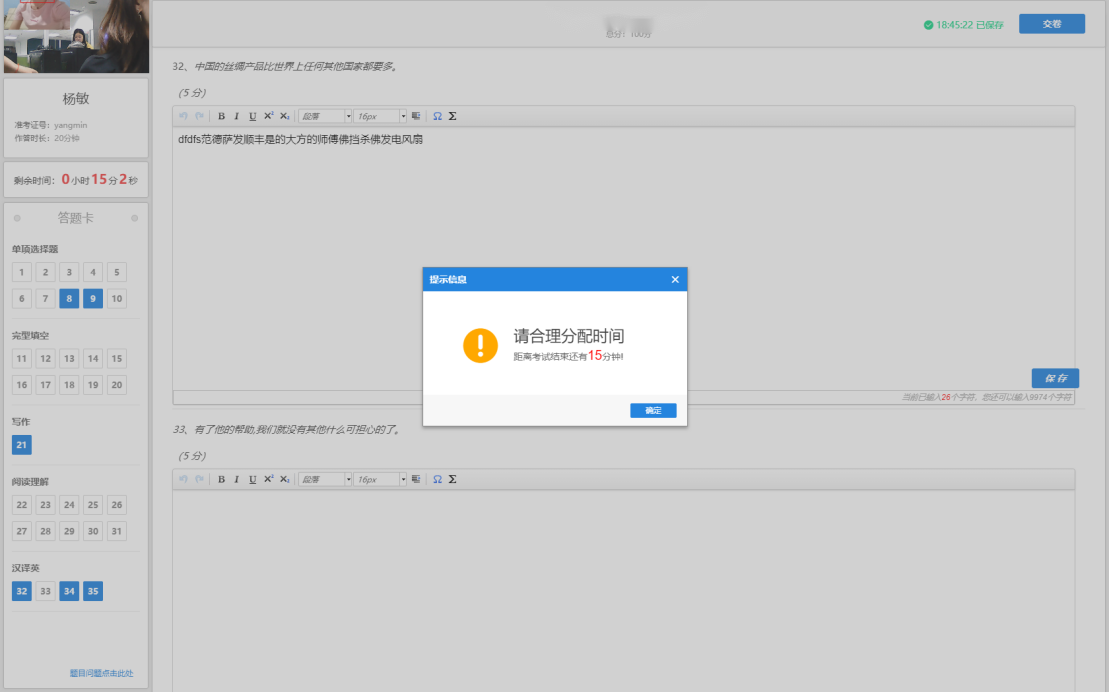Apply subscript in question 32 editor
This screenshot has height=692, width=1109.
coord(284,116)
